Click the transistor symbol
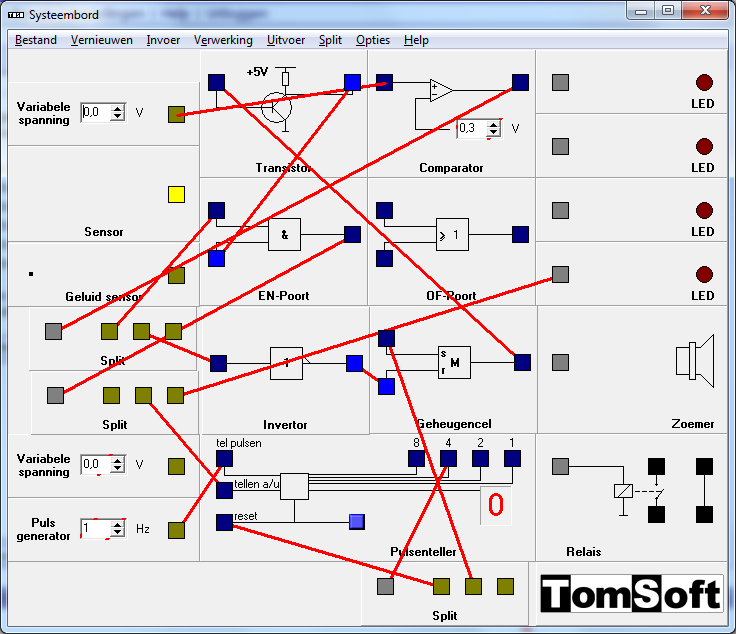736x634 pixels. point(276,108)
